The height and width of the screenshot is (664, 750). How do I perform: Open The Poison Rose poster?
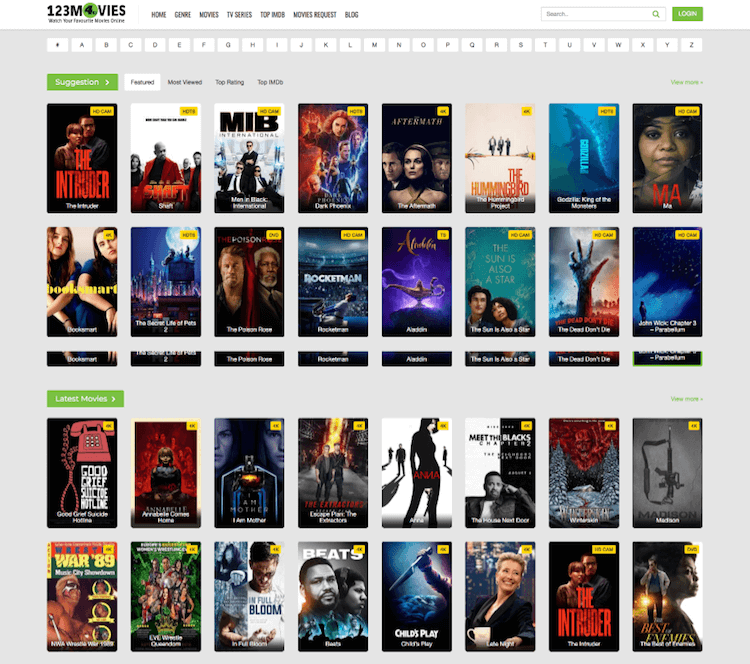pyautogui.click(x=249, y=282)
